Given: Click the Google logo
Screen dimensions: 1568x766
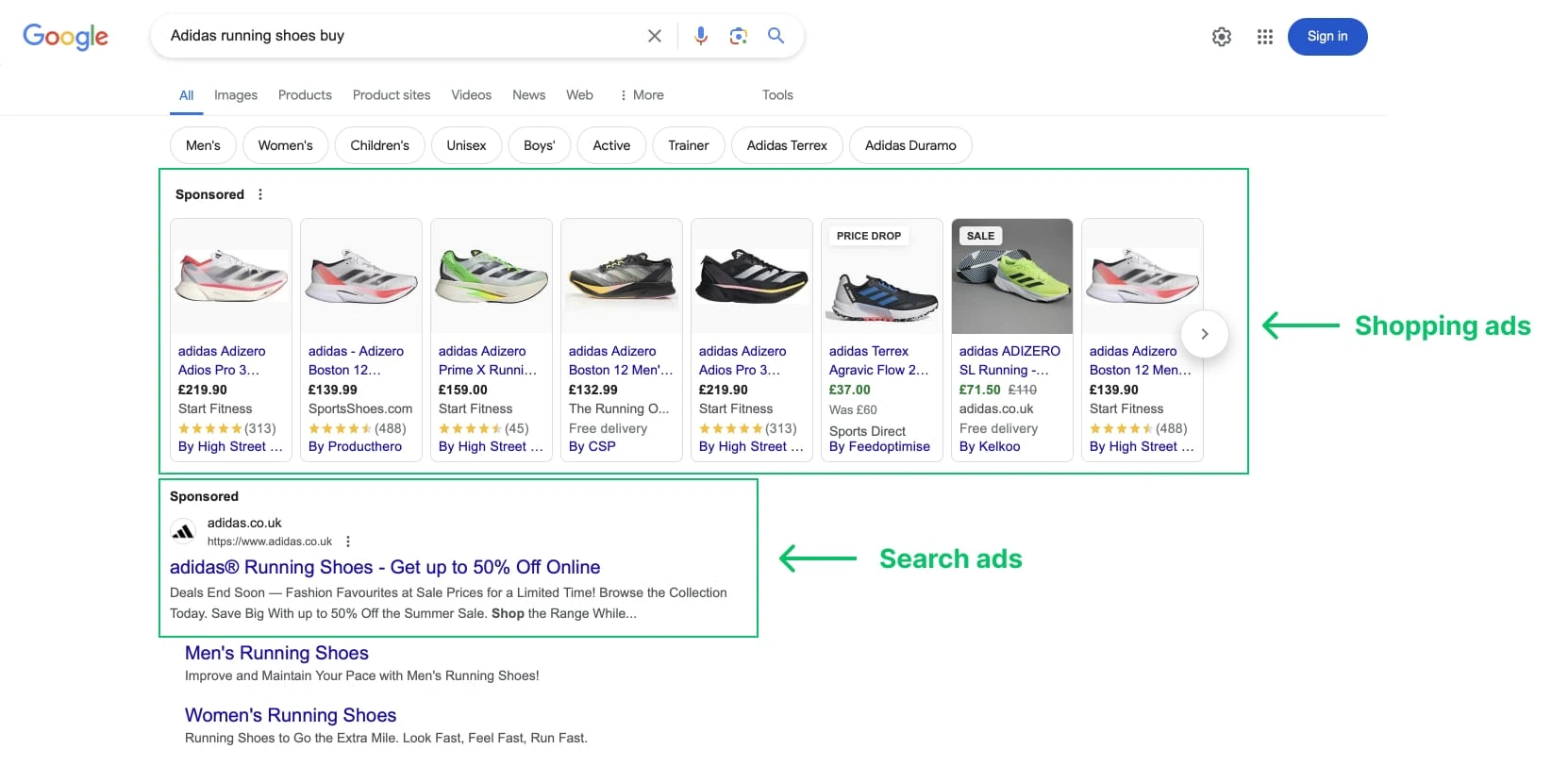Looking at the screenshot, I should (x=65, y=37).
